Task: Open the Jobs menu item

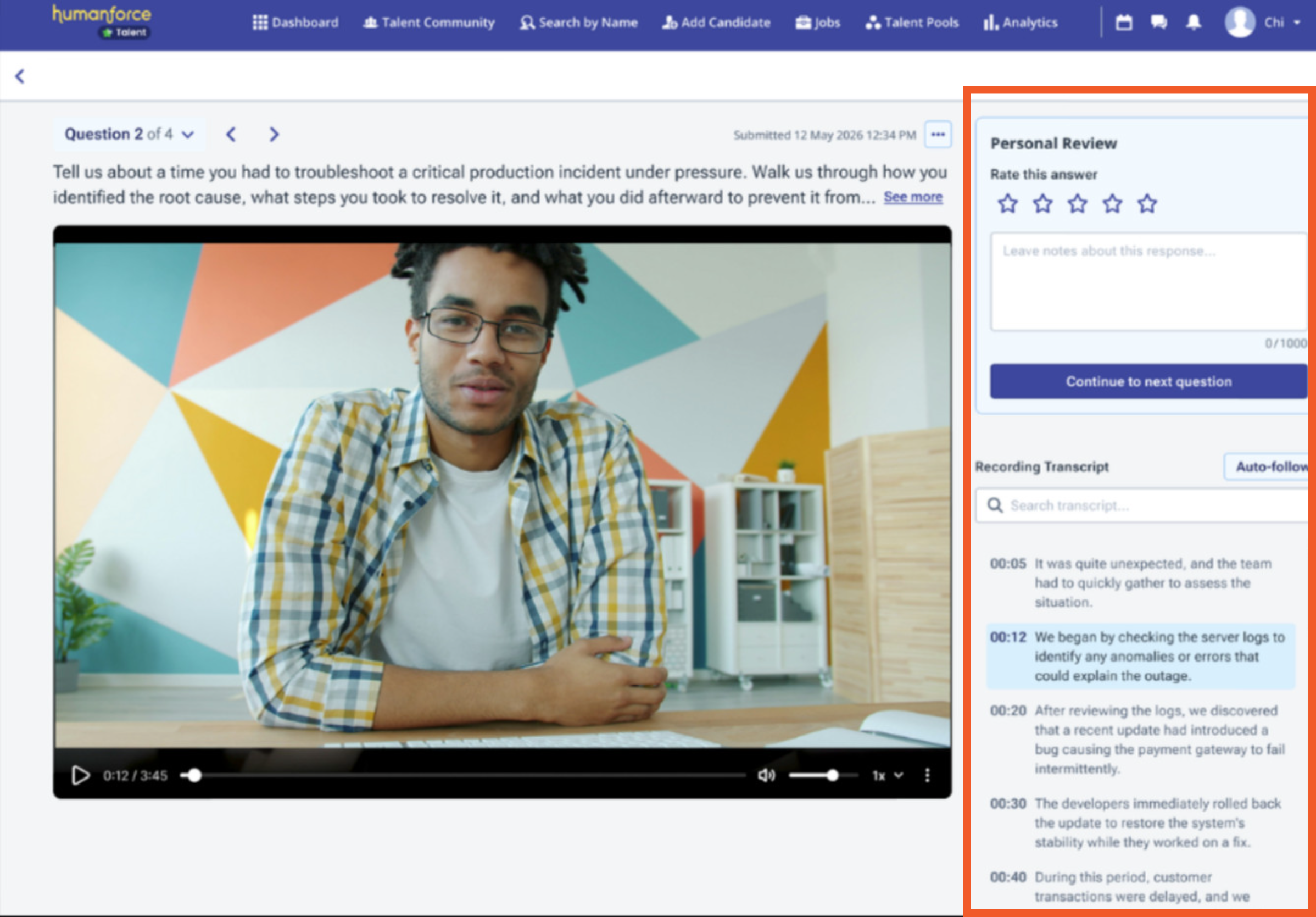Action: [x=818, y=23]
